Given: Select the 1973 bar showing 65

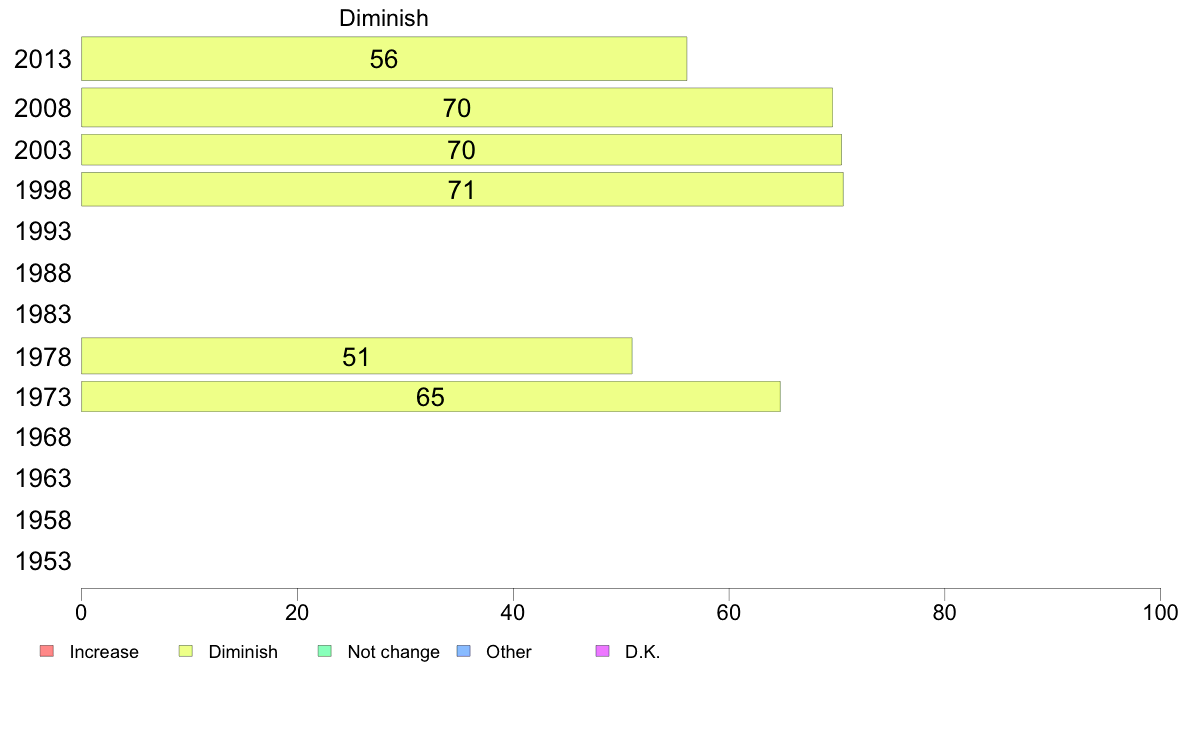Looking at the screenshot, I should click(x=430, y=397).
